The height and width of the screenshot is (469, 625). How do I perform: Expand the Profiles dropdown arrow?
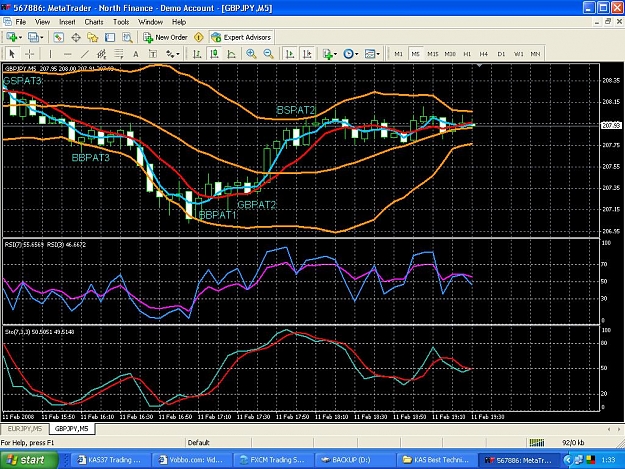42,37
